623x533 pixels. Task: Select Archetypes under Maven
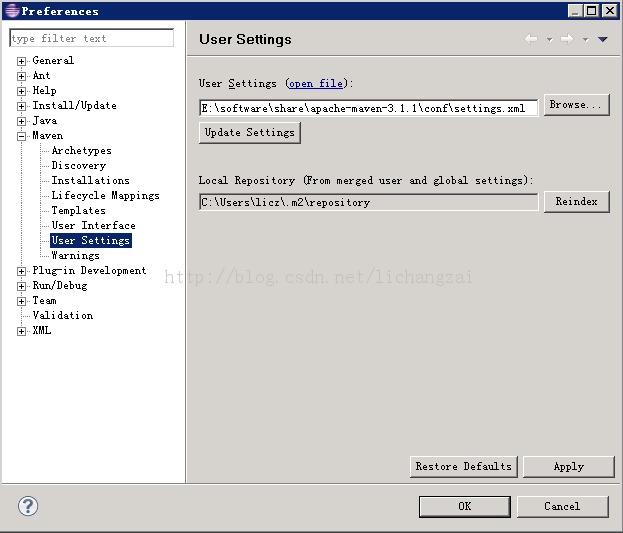click(81, 151)
